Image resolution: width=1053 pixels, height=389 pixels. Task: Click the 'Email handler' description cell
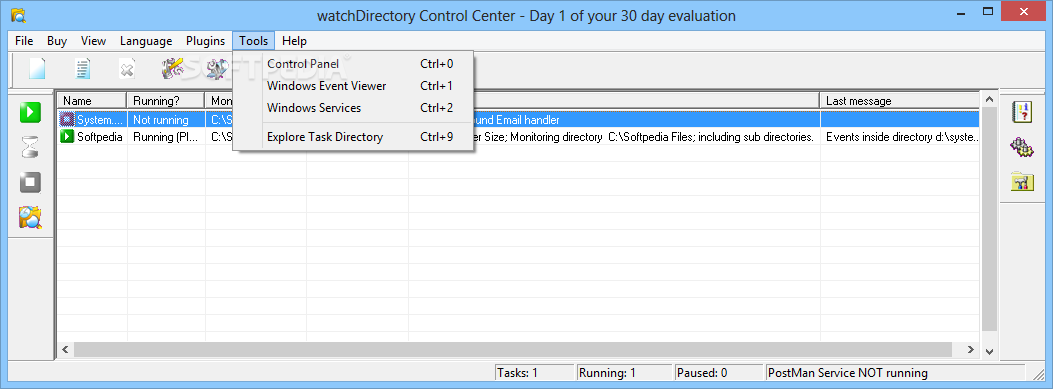(x=647, y=120)
